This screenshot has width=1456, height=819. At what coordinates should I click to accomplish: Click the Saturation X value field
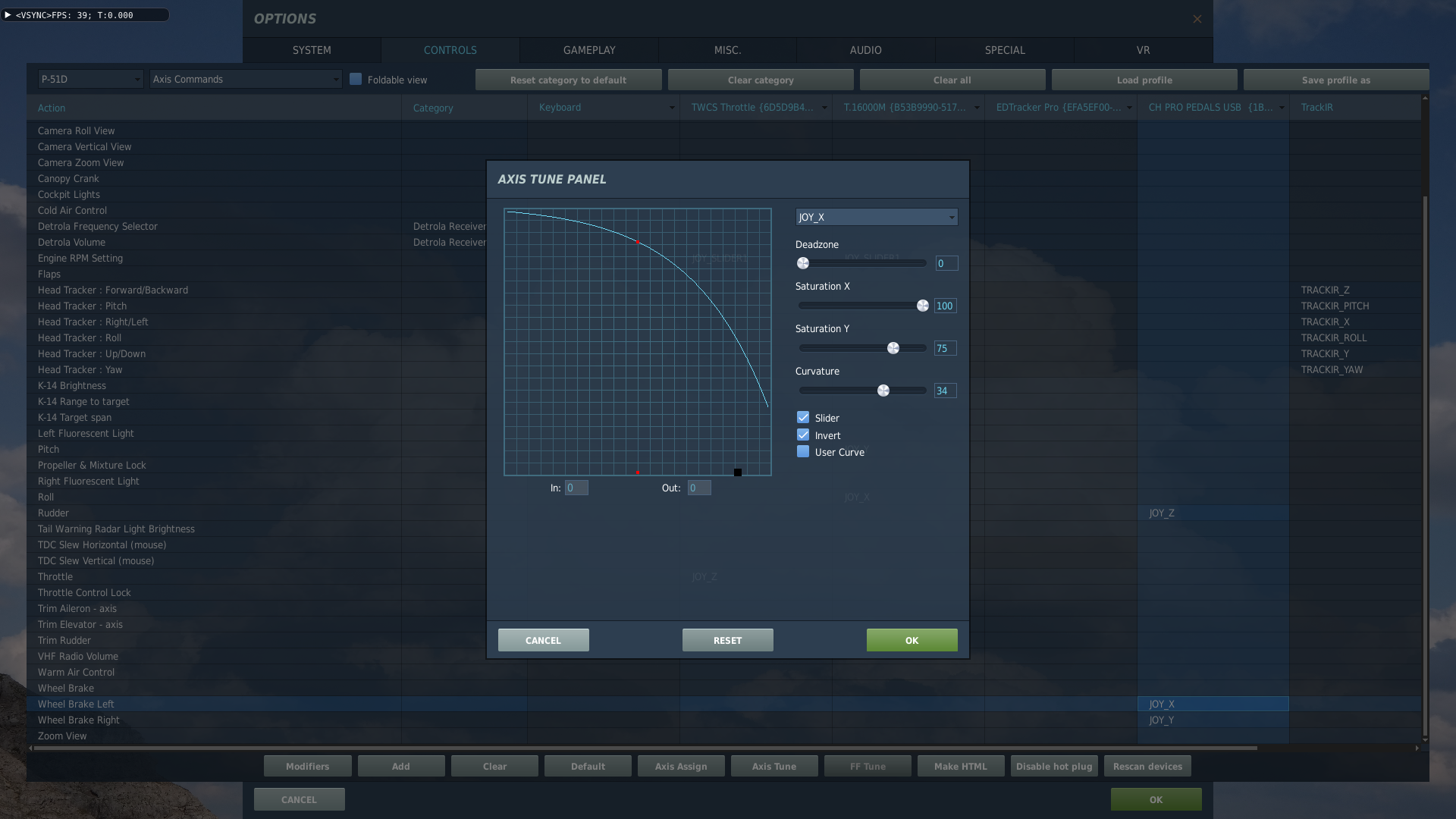[x=946, y=306]
